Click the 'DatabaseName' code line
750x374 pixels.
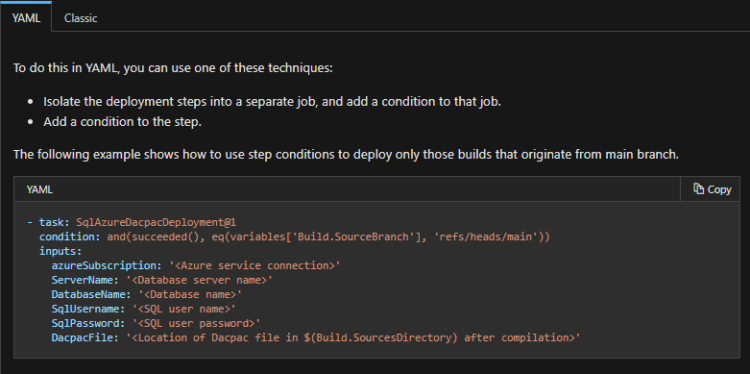(x=146, y=294)
